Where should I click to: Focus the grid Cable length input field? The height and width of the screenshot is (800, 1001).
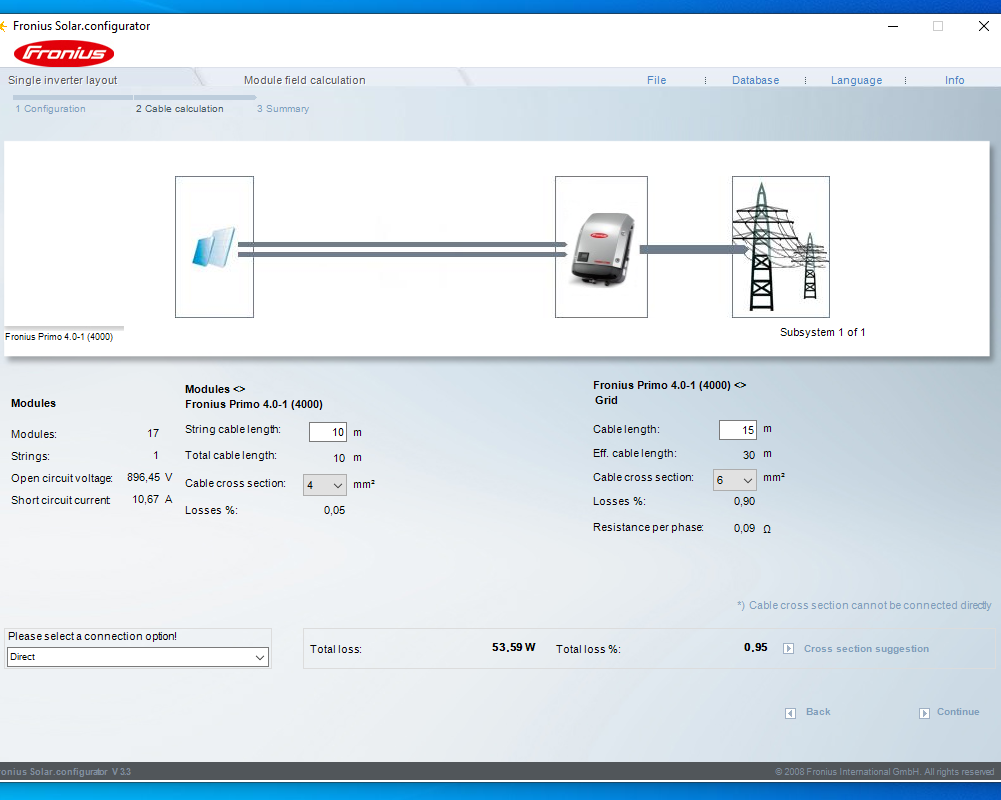coord(737,429)
